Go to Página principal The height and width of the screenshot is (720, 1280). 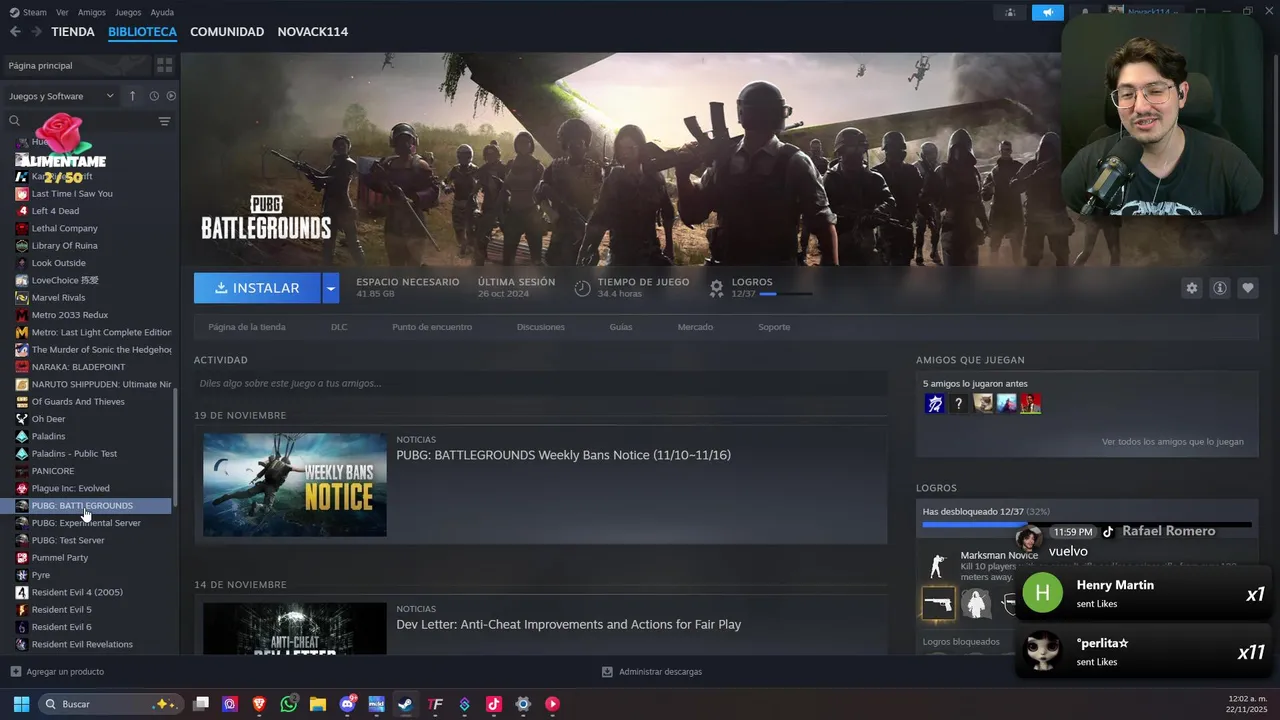(76, 65)
